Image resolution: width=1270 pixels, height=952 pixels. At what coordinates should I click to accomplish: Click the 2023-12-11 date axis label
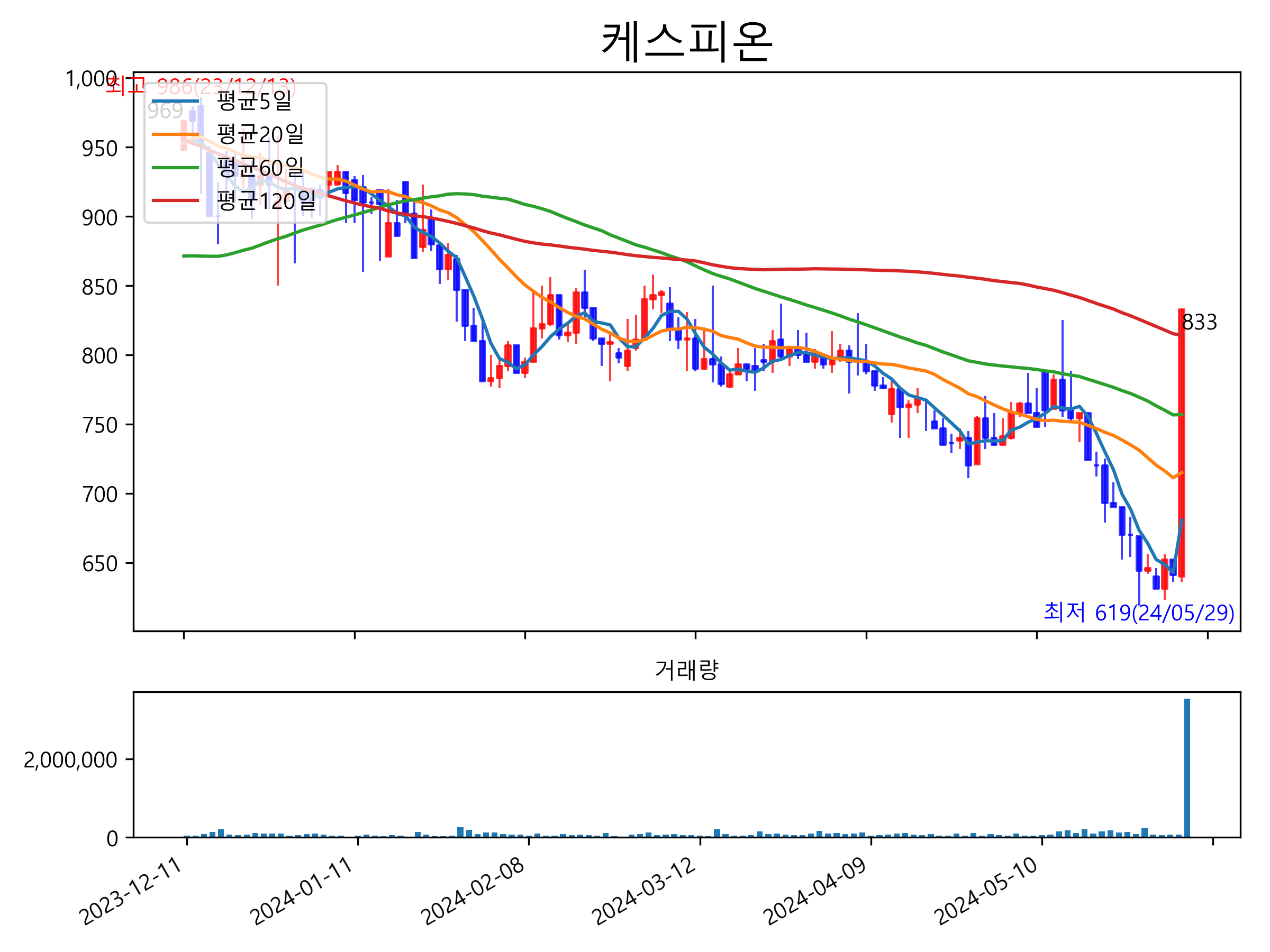tap(131, 891)
